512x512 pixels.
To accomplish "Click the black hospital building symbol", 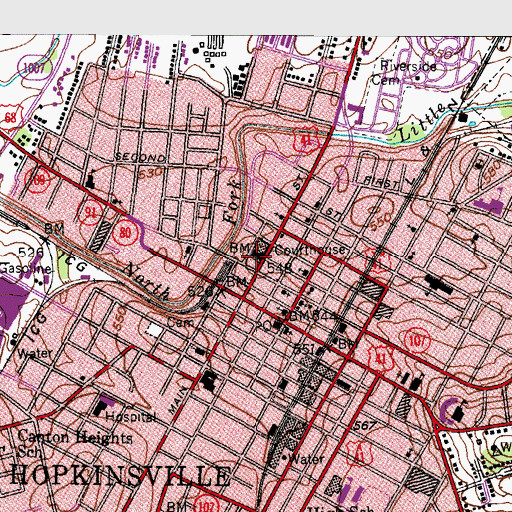I will [99, 407].
